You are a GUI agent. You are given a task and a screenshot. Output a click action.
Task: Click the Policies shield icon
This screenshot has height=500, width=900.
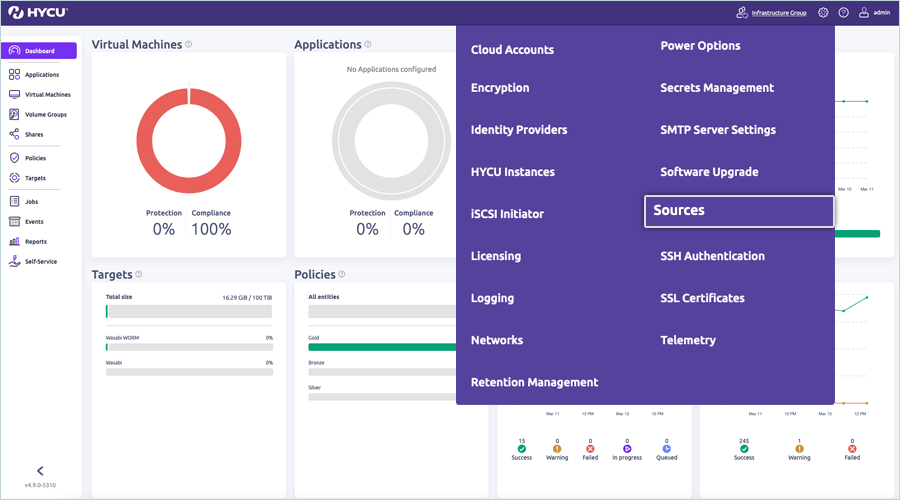coord(14,158)
